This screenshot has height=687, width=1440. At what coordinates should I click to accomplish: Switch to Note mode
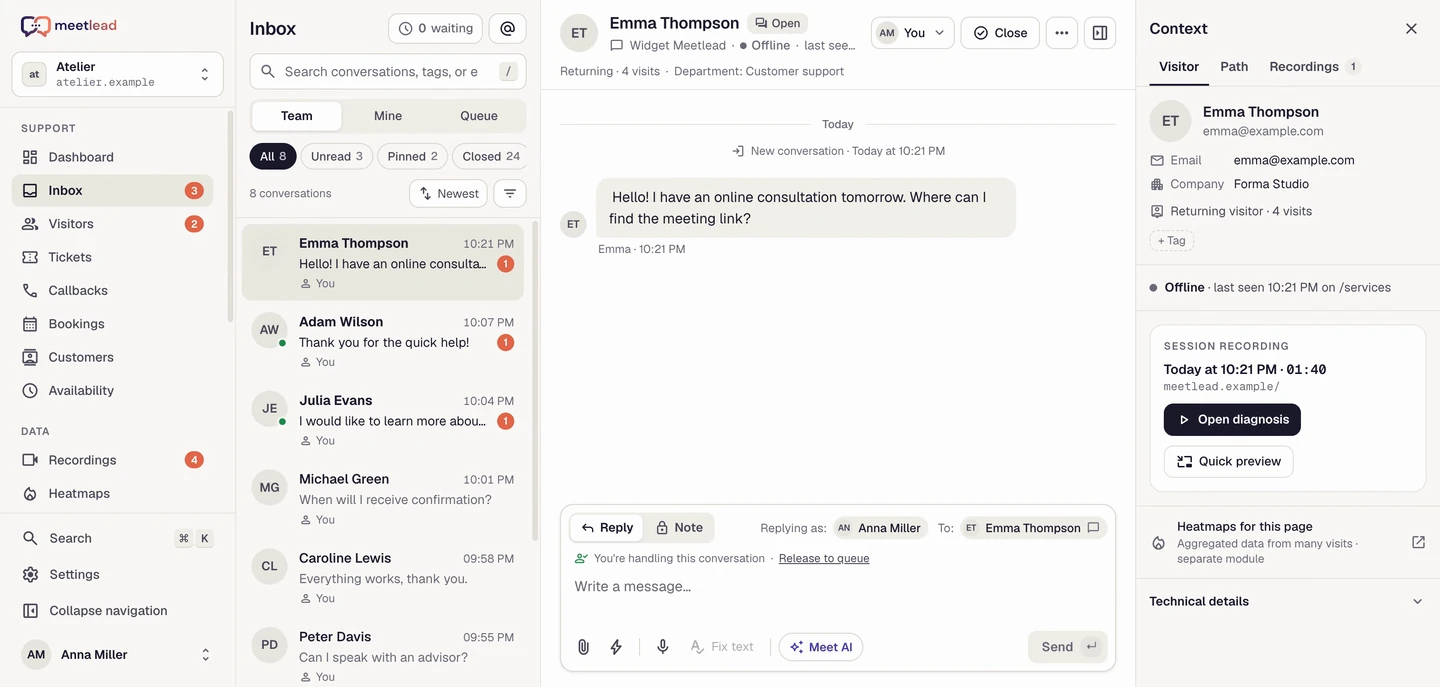(679, 528)
